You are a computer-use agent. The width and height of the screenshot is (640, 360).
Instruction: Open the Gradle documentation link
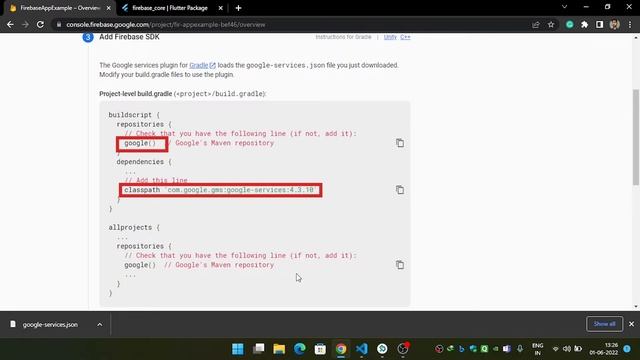[x=202, y=65]
